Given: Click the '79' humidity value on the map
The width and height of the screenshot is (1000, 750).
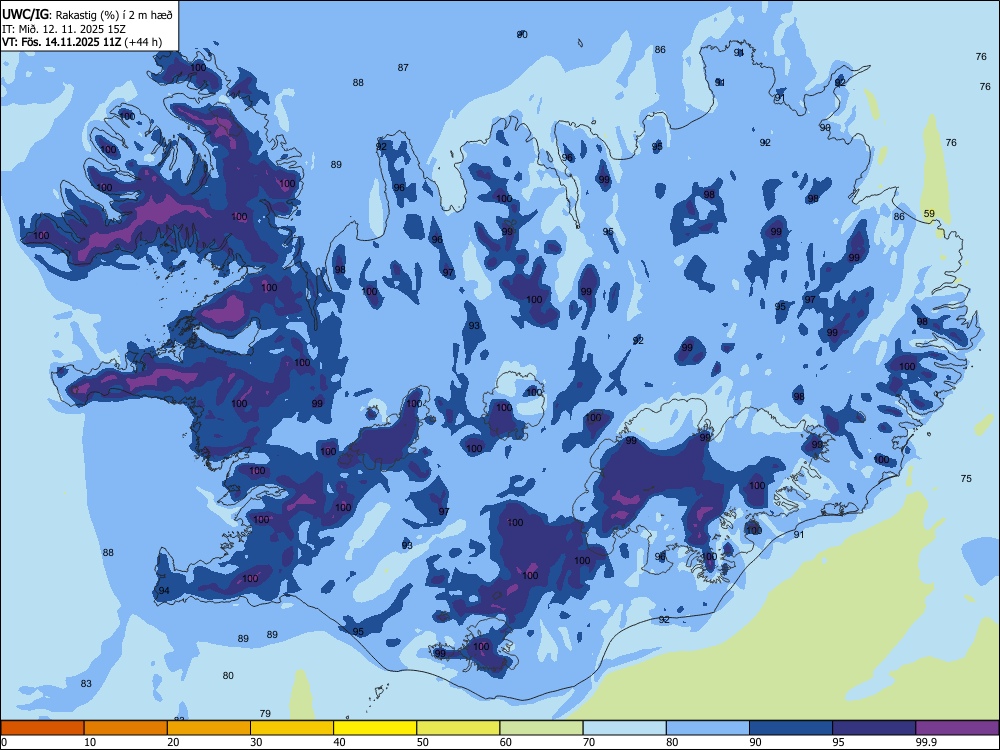Looking at the screenshot, I should pyautogui.click(x=265, y=713).
